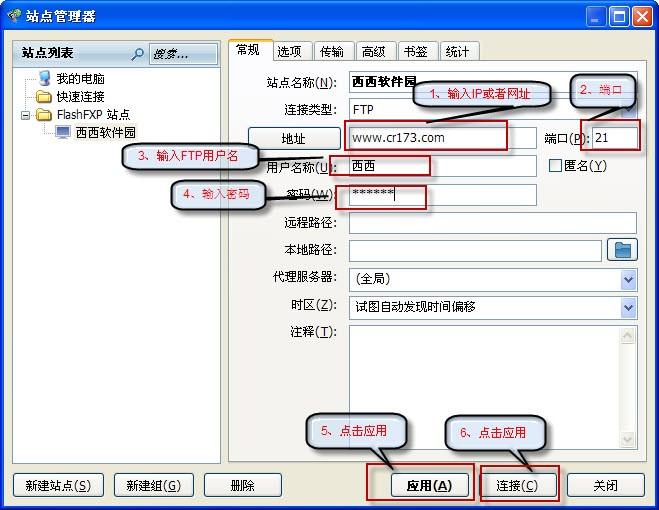Switch to the 传输 tab

pos(334,51)
